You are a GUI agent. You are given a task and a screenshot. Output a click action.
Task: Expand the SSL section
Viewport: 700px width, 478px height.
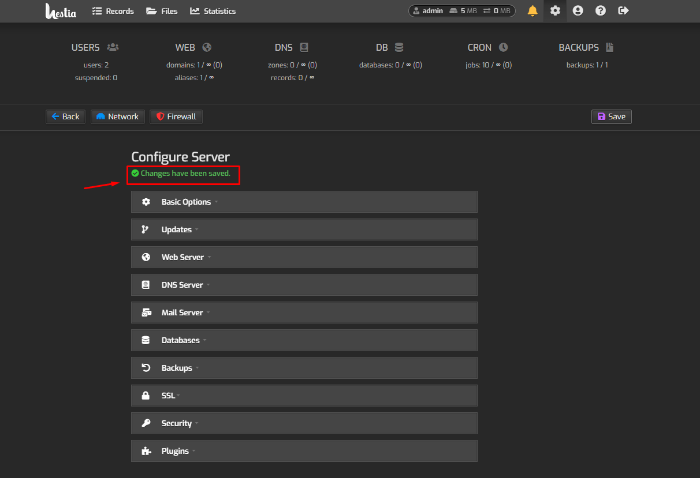click(x=304, y=395)
